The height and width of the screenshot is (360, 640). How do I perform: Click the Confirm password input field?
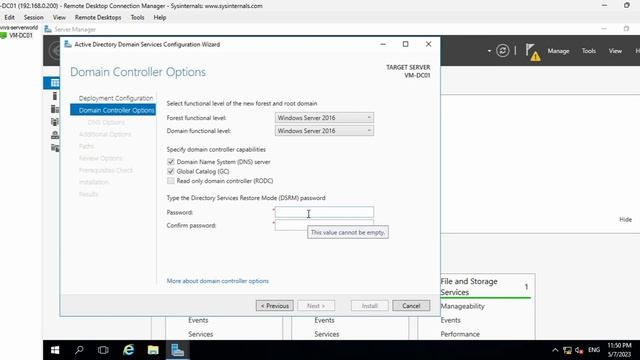(324, 224)
